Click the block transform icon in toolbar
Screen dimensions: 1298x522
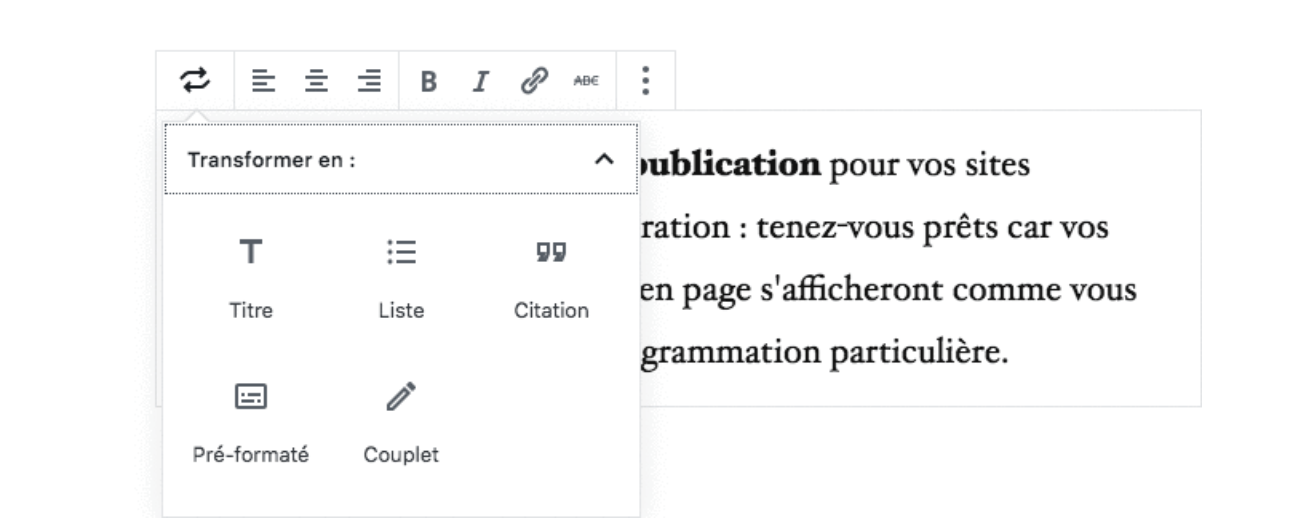195,80
